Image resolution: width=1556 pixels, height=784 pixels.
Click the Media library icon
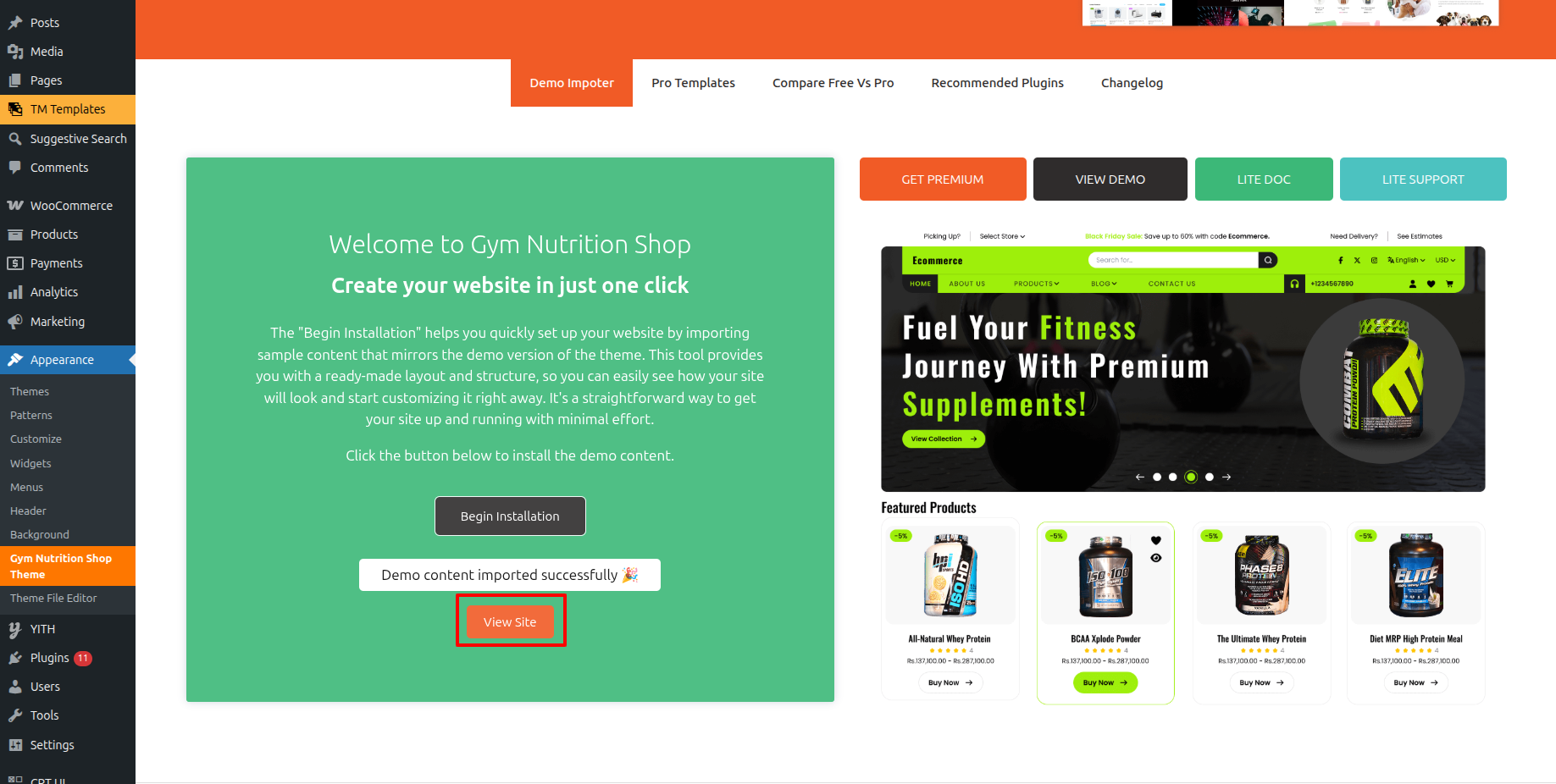(x=15, y=52)
